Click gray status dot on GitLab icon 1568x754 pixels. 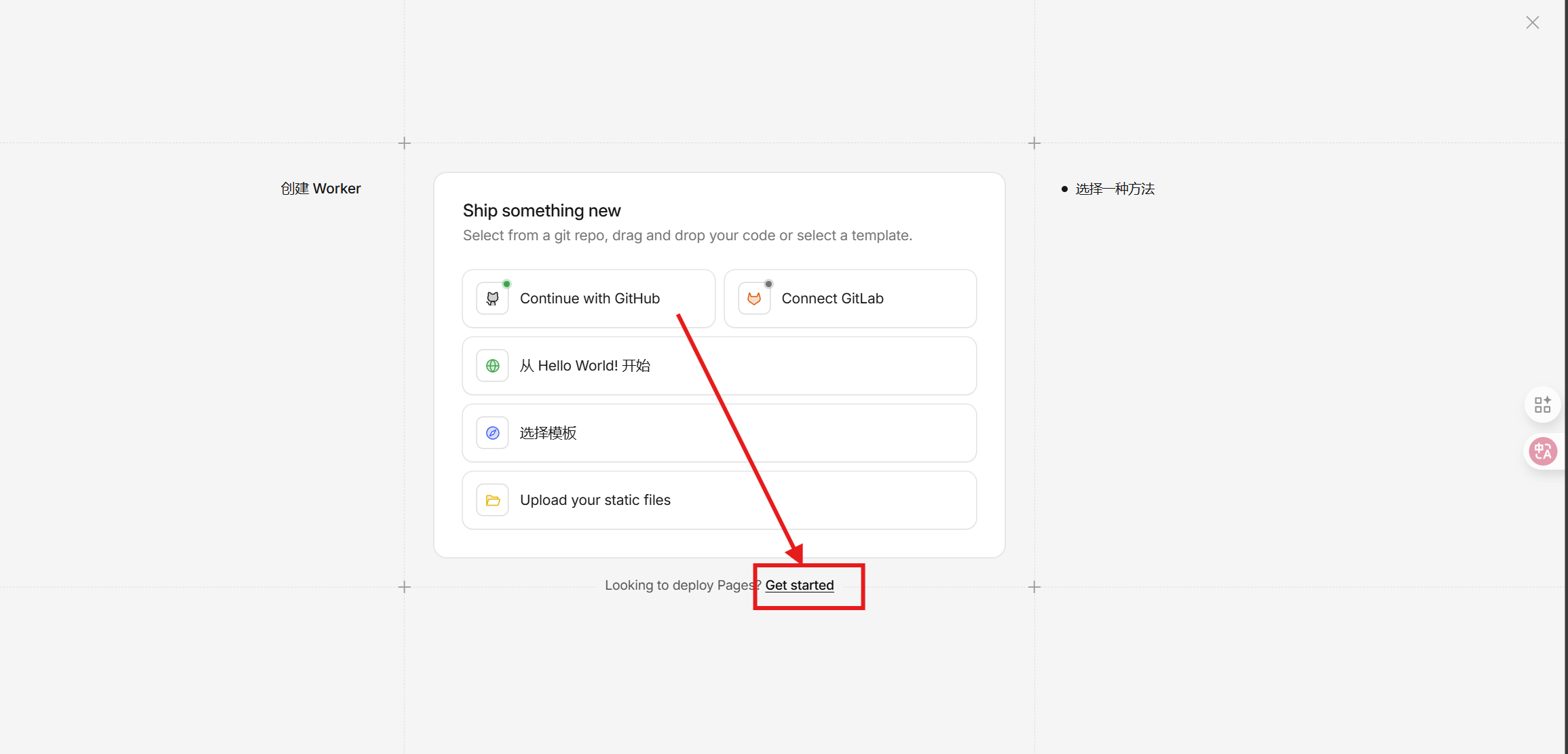tap(768, 284)
